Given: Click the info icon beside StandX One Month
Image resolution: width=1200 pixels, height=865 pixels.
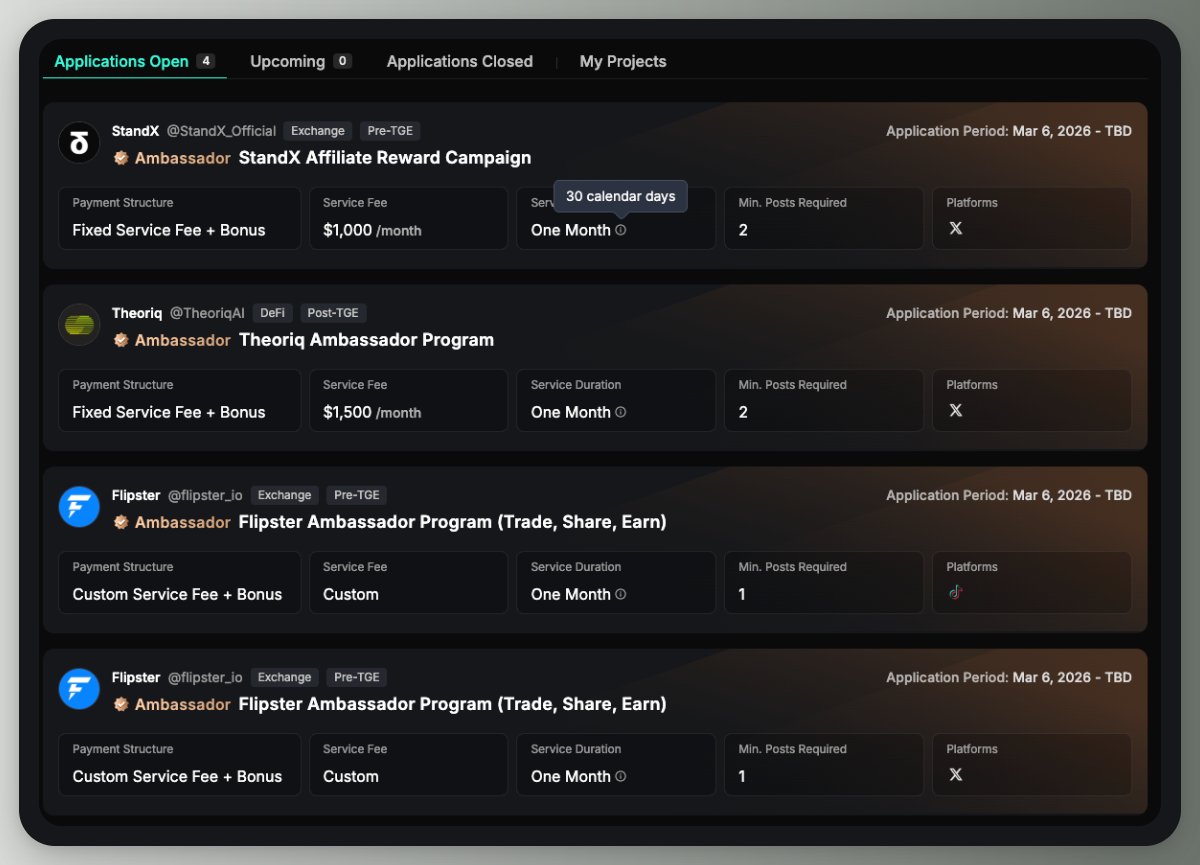Looking at the screenshot, I should 621,230.
